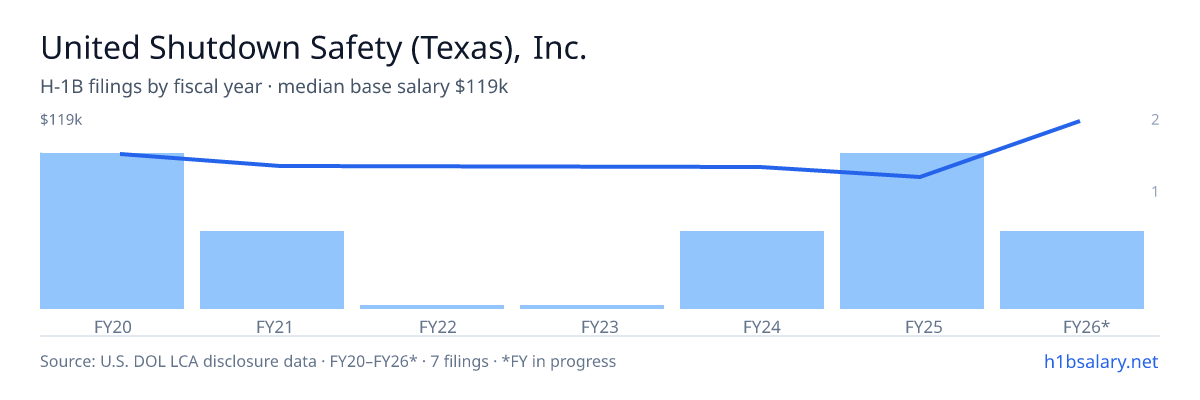Click the FY24 axis label
Viewport: 1200px width, 400px height.
752,326
